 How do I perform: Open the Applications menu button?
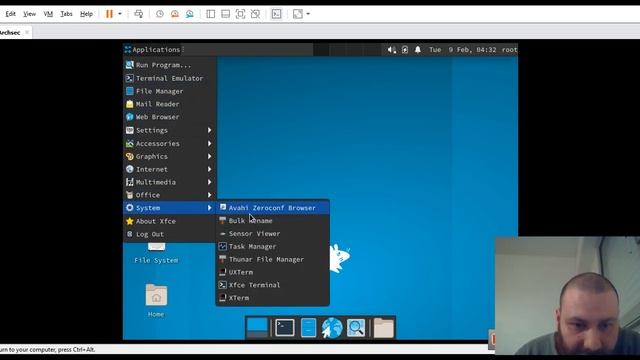[152, 49]
